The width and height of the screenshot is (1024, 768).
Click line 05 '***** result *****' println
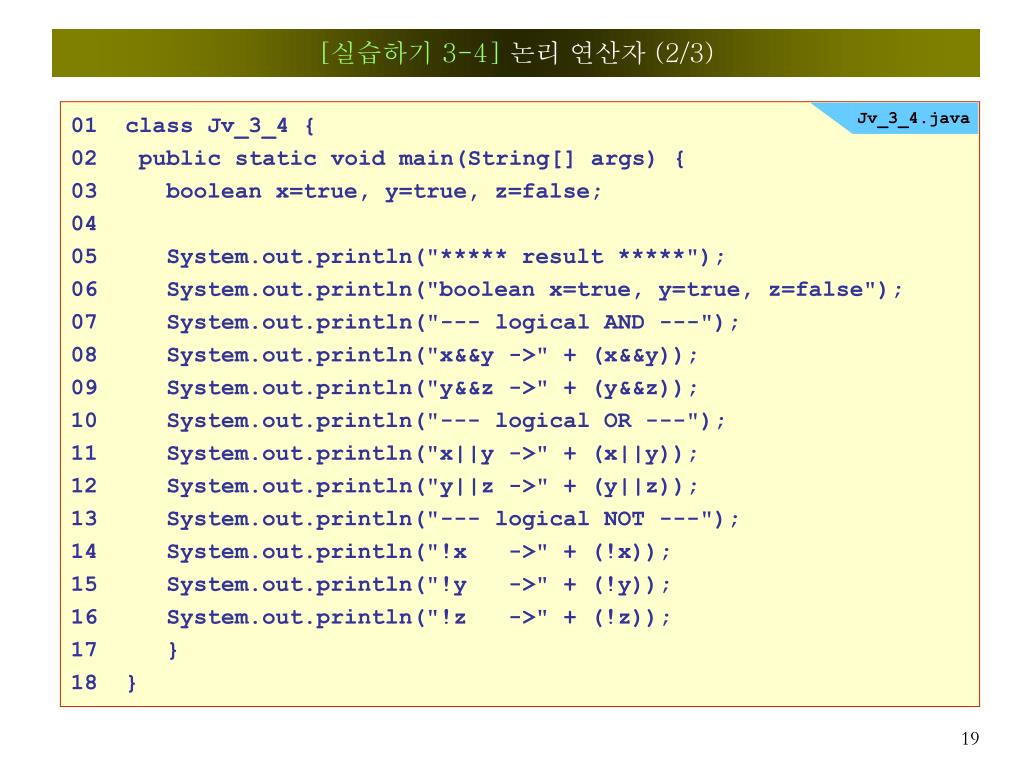pyautogui.click(x=445, y=257)
